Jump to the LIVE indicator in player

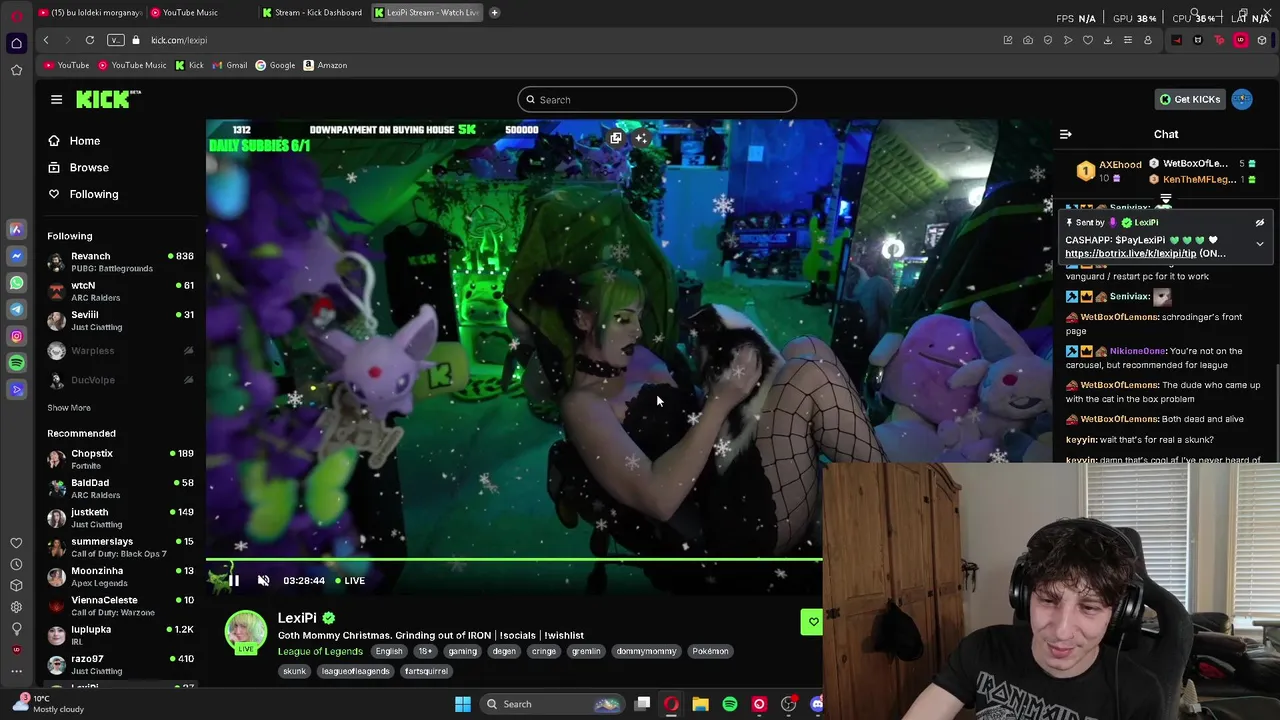(349, 580)
